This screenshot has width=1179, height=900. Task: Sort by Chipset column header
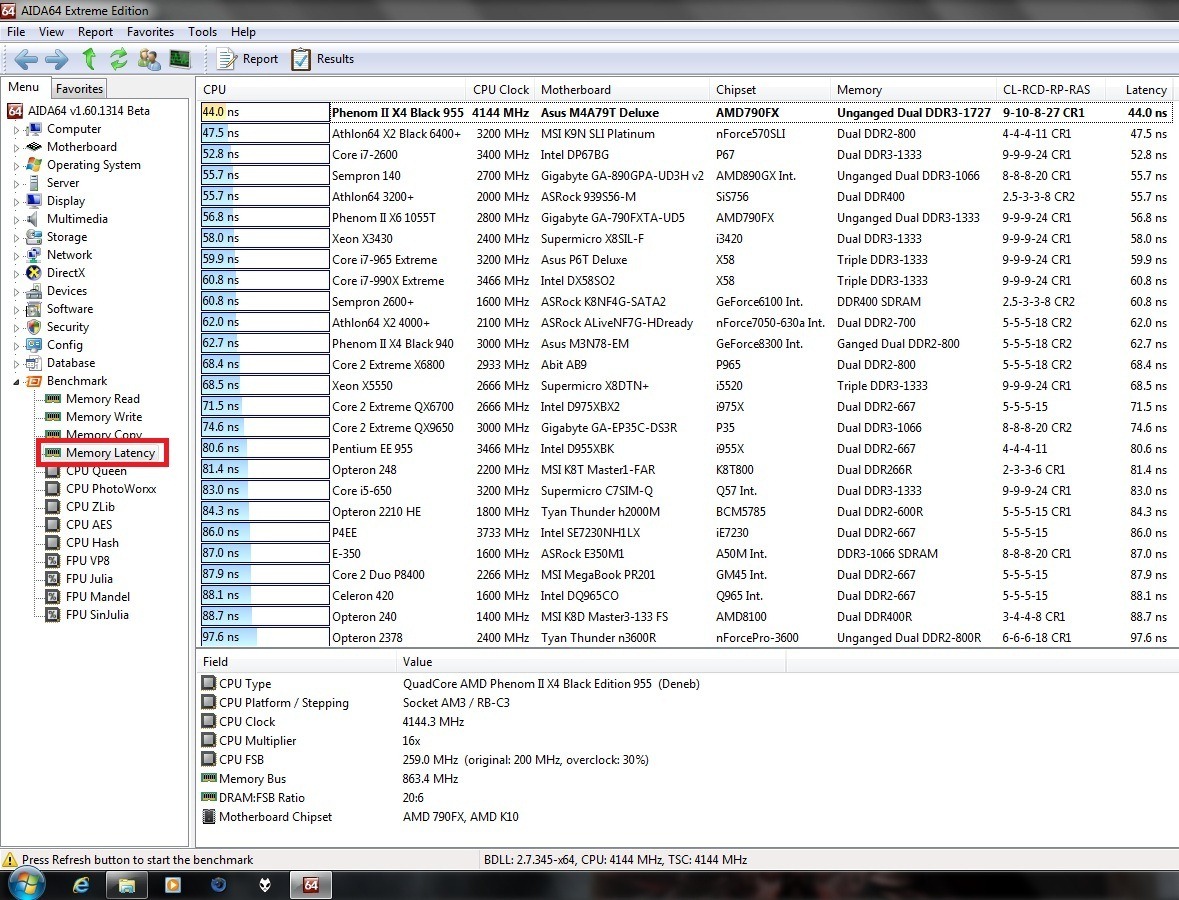(x=770, y=89)
